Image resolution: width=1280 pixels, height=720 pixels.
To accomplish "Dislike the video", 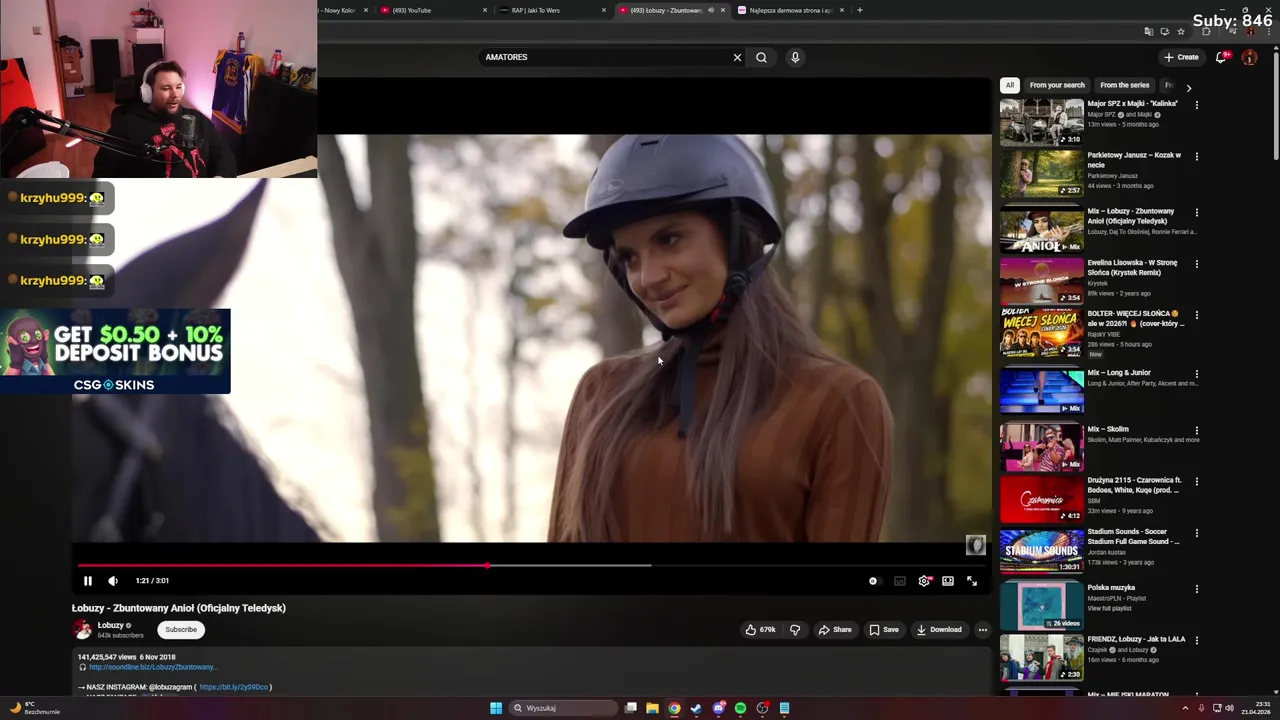I will [795, 630].
